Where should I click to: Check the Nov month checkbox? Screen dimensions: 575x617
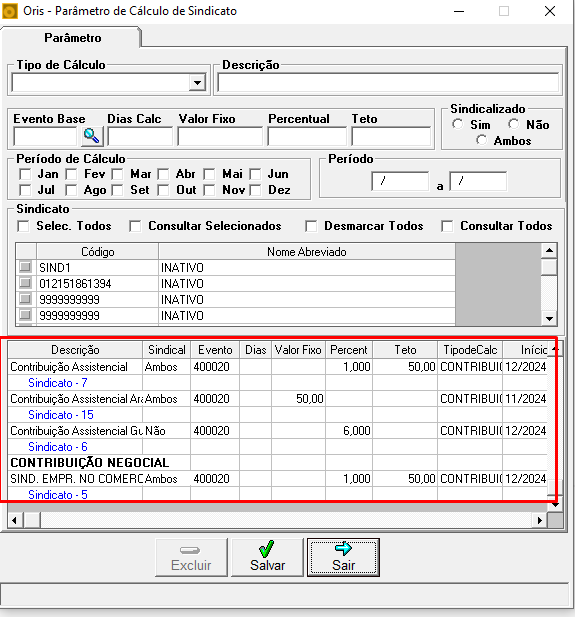pyautogui.click(x=209, y=190)
